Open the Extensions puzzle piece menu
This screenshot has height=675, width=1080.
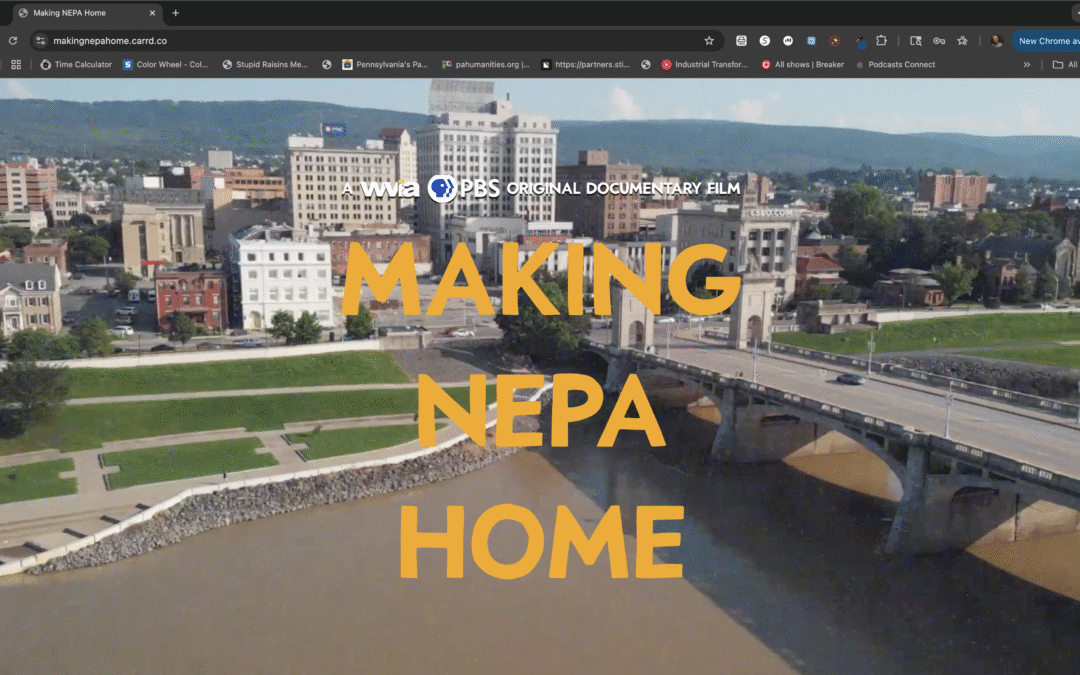point(881,41)
